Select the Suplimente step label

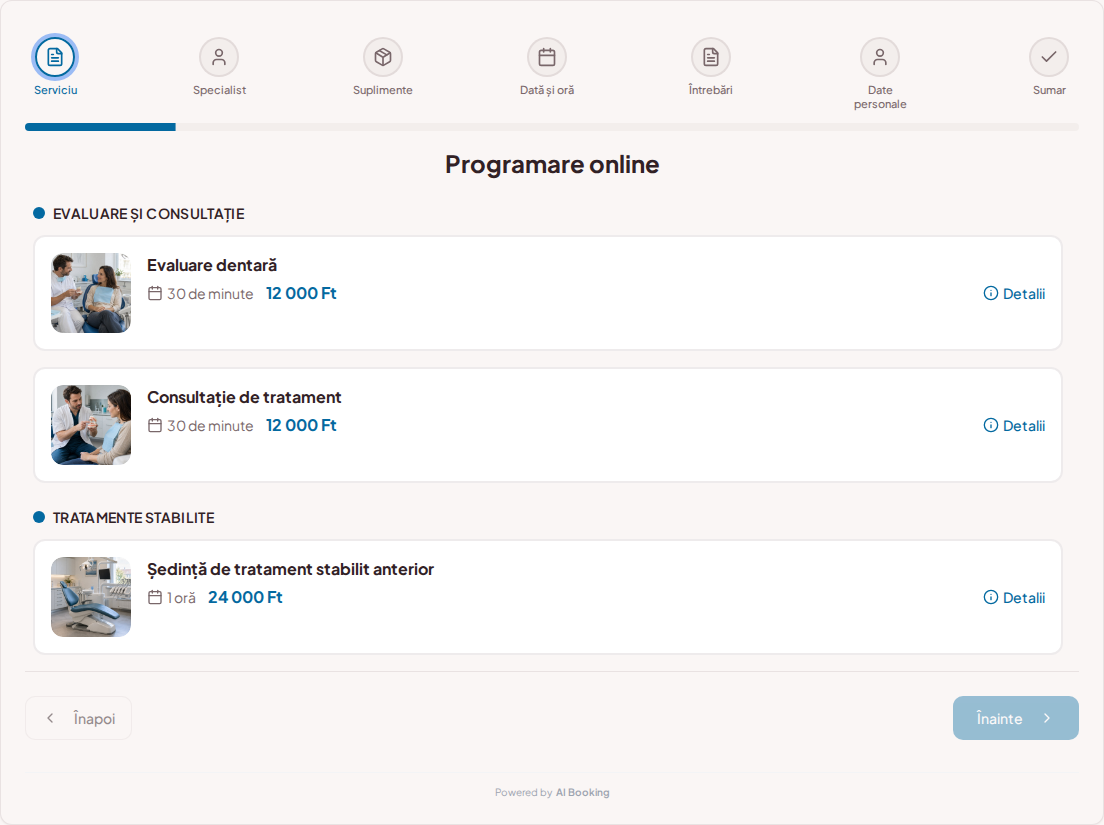(383, 90)
